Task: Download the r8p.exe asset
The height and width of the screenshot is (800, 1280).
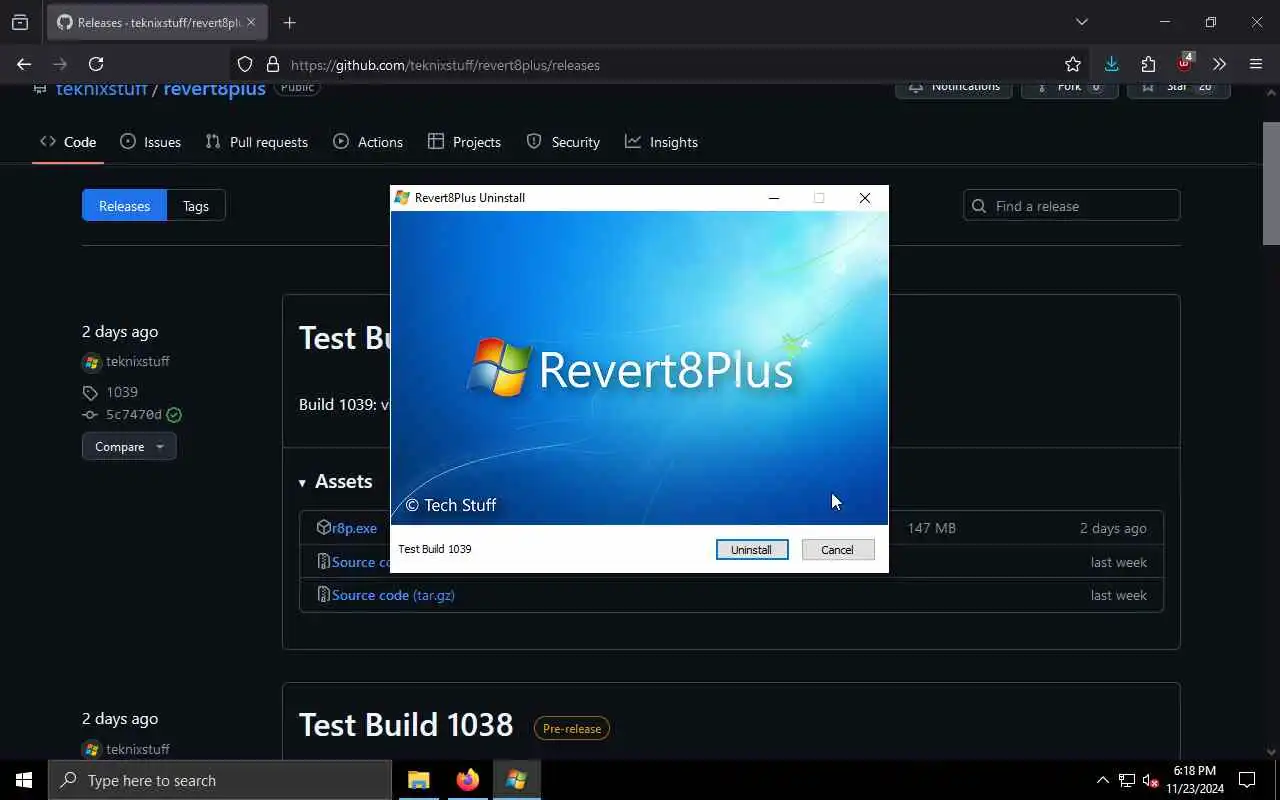Action: pos(354,528)
